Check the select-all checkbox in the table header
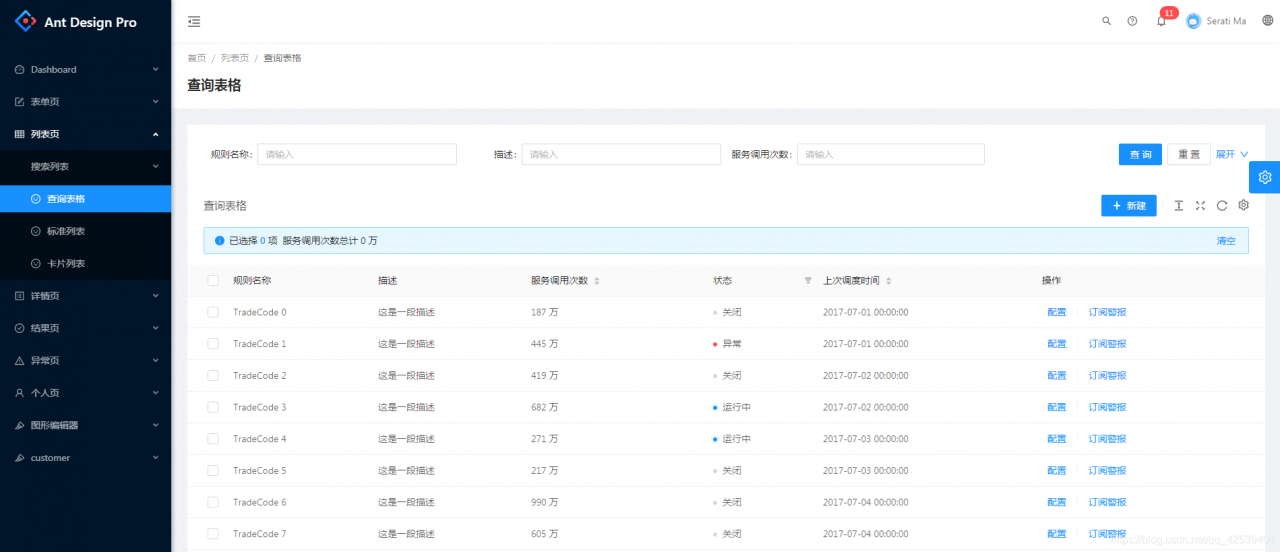The height and width of the screenshot is (552, 1280). pyautogui.click(x=213, y=281)
